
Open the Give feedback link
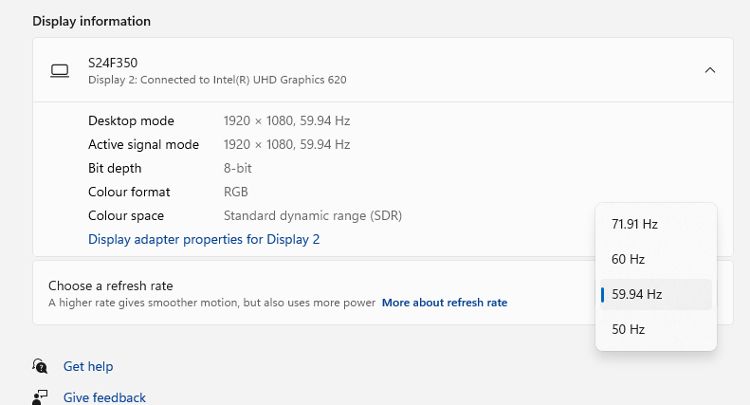tap(104, 397)
